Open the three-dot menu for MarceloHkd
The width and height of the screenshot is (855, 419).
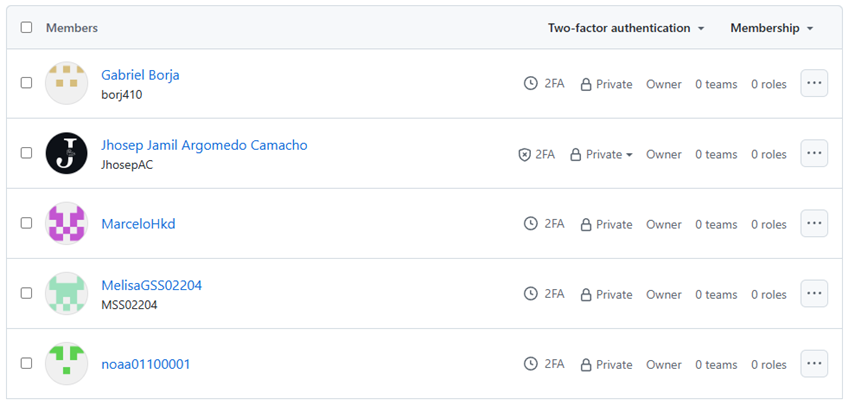814,223
